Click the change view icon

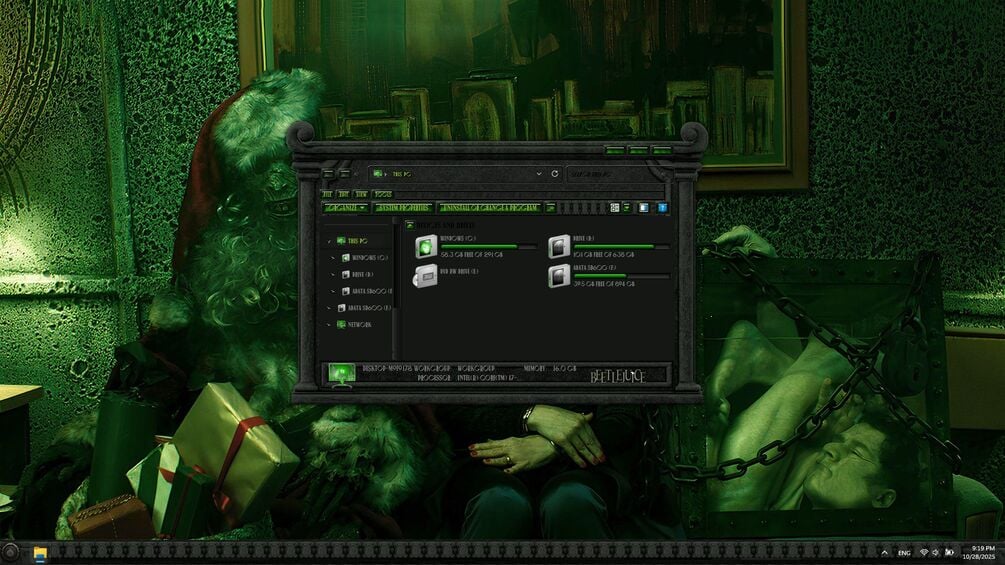(x=615, y=208)
